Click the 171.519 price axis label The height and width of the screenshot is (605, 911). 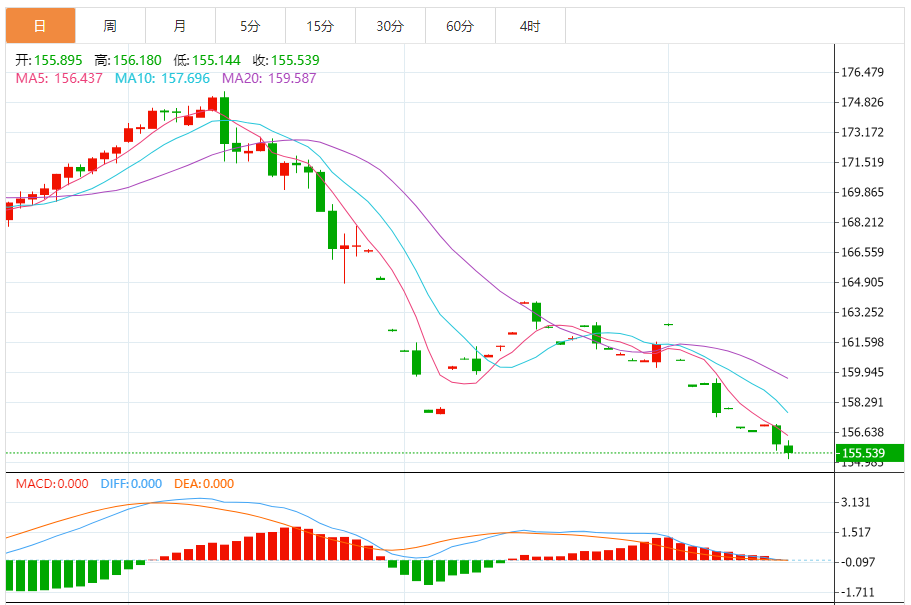click(862, 162)
